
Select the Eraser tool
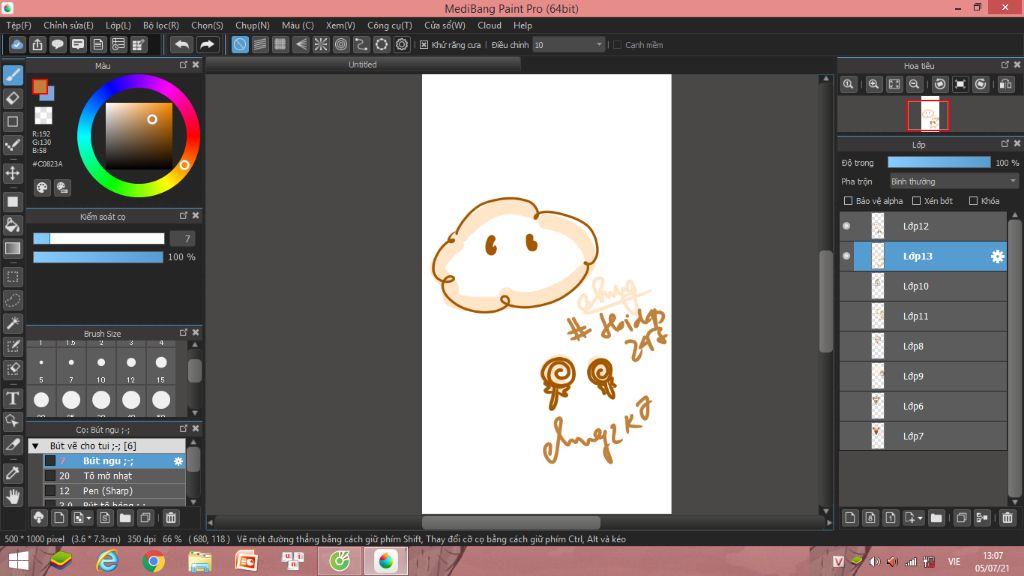pos(12,98)
